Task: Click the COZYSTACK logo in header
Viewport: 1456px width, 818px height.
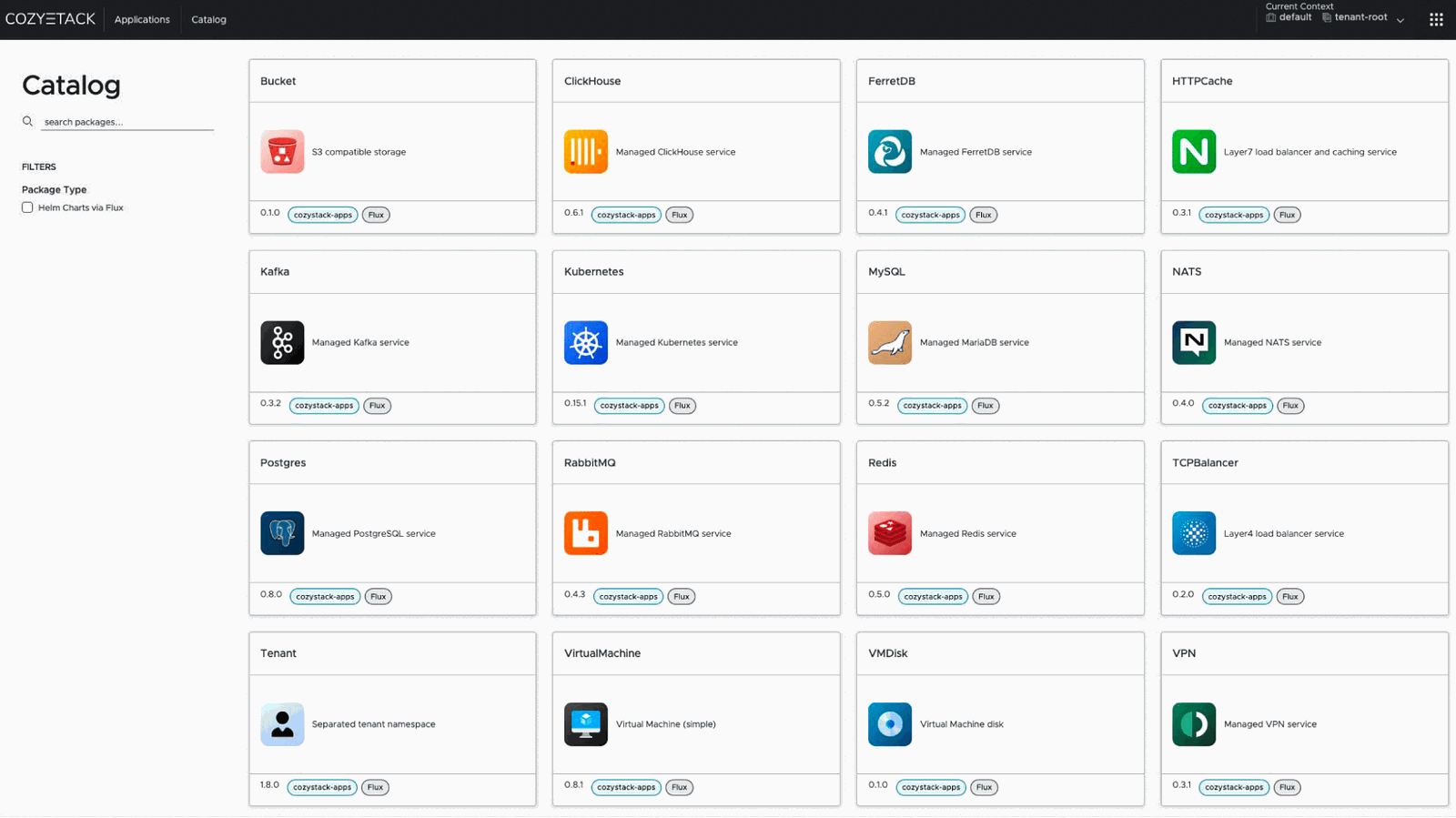Action: click(x=50, y=19)
